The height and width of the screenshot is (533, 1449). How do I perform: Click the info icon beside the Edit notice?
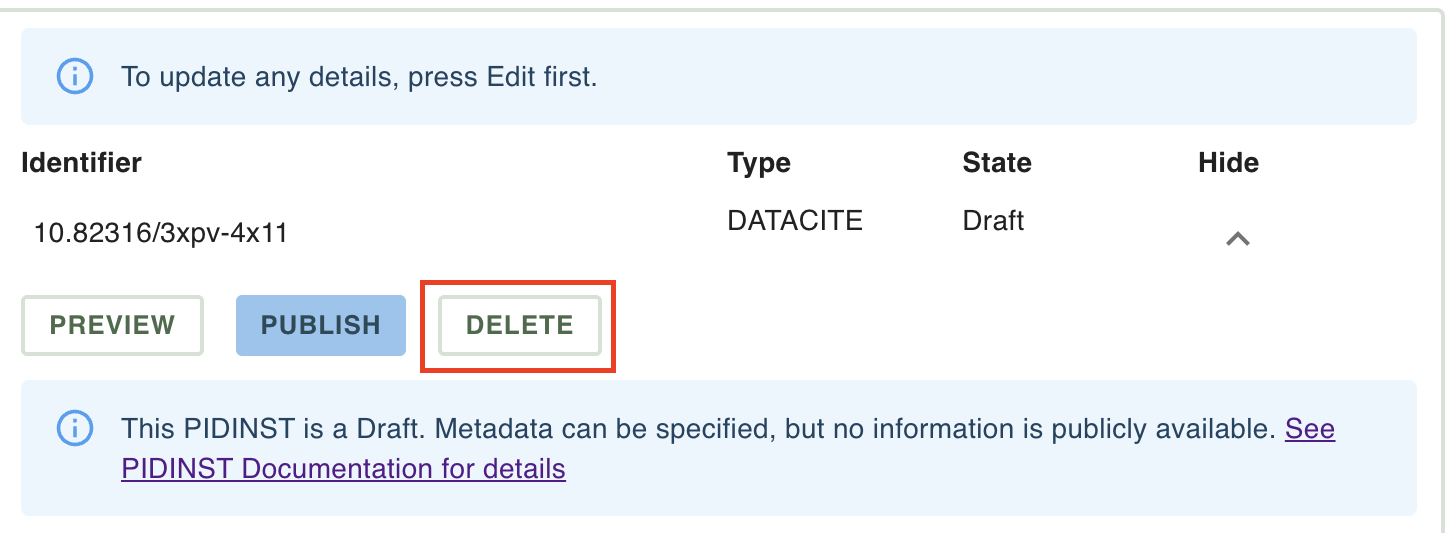pyautogui.click(x=75, y=76)
